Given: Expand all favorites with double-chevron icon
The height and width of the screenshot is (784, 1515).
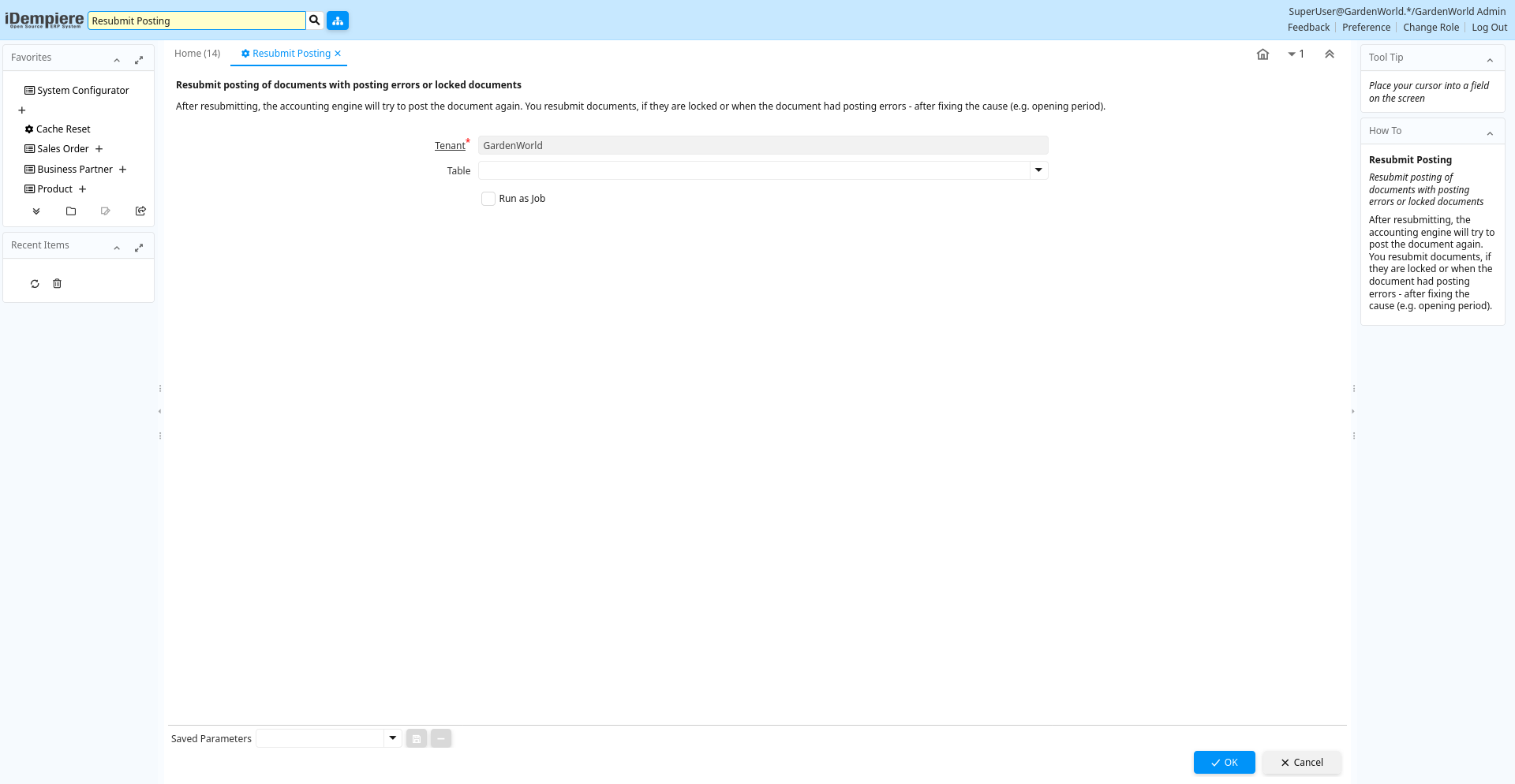Looking at the screenshot, I should pos(36,211).
